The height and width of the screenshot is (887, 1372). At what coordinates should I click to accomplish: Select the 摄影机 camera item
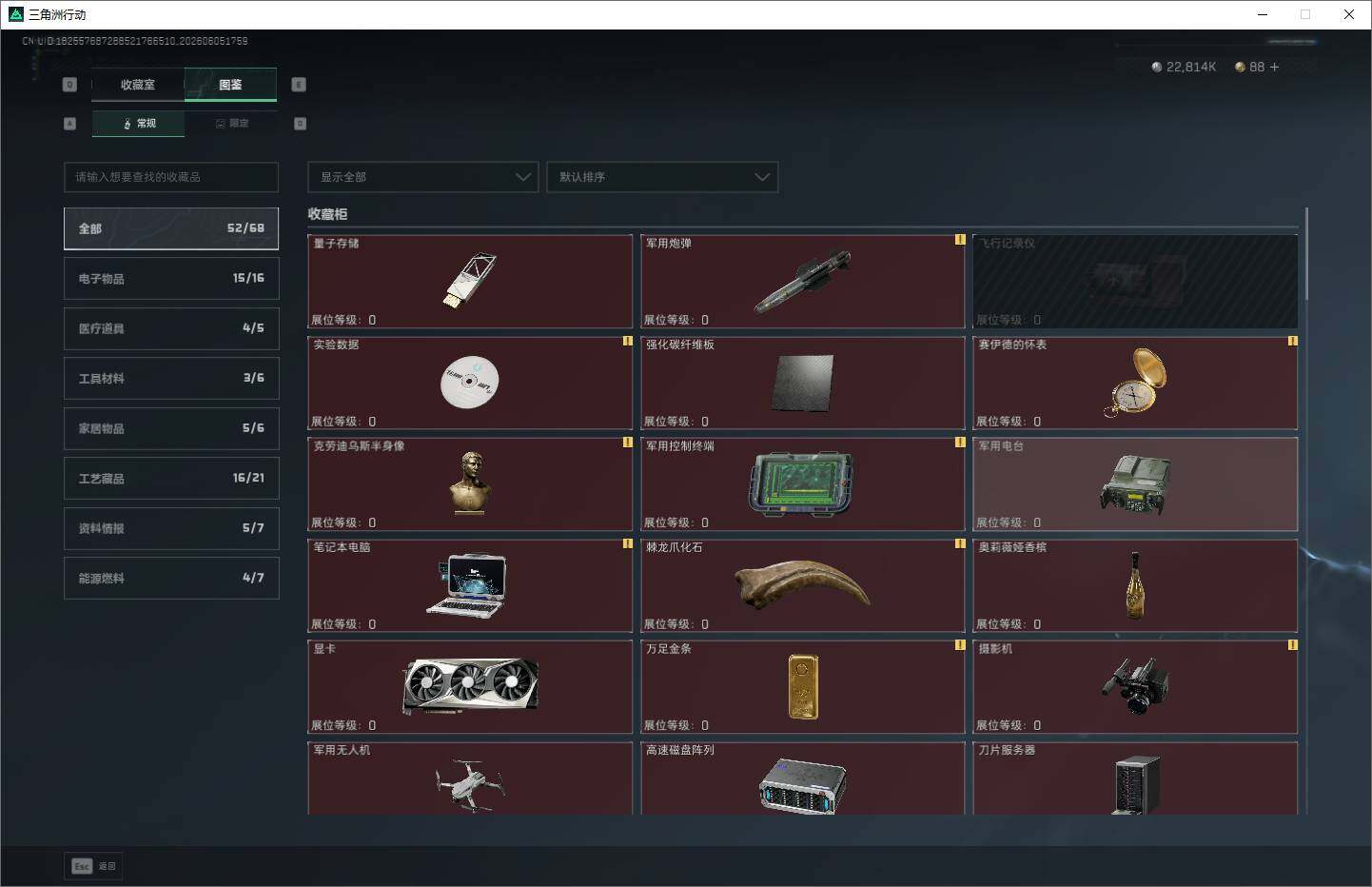tap(1135, 686)
